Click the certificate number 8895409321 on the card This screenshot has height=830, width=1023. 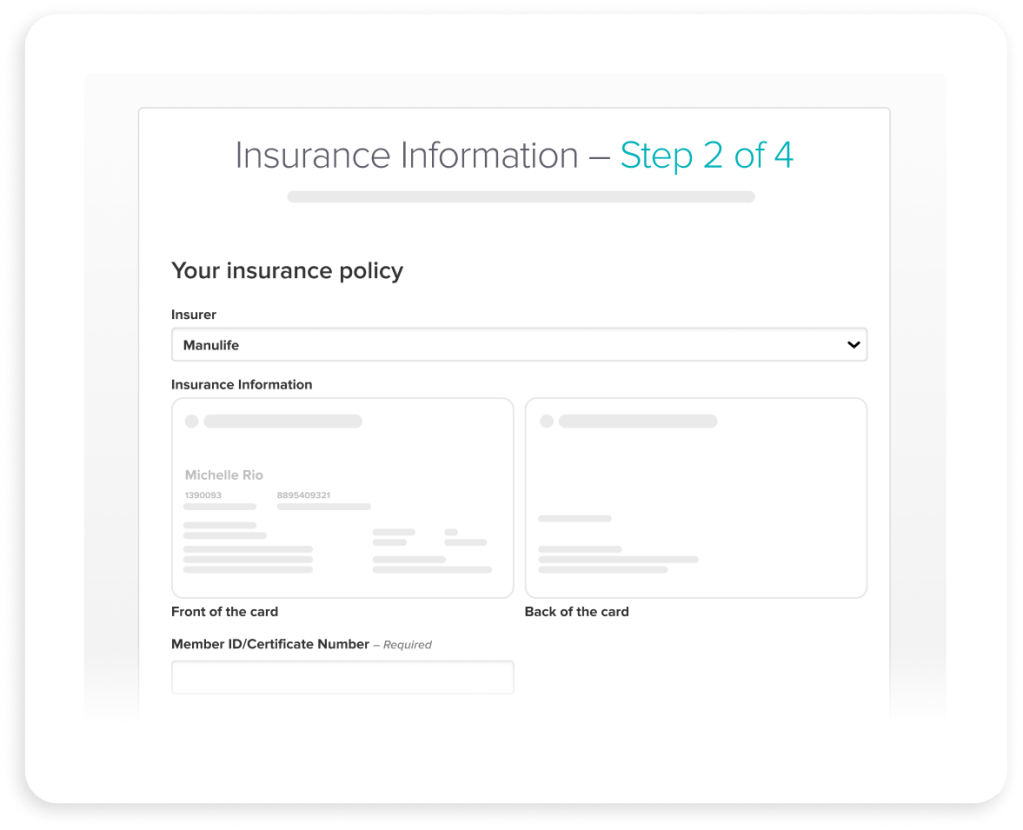(303, 493)
